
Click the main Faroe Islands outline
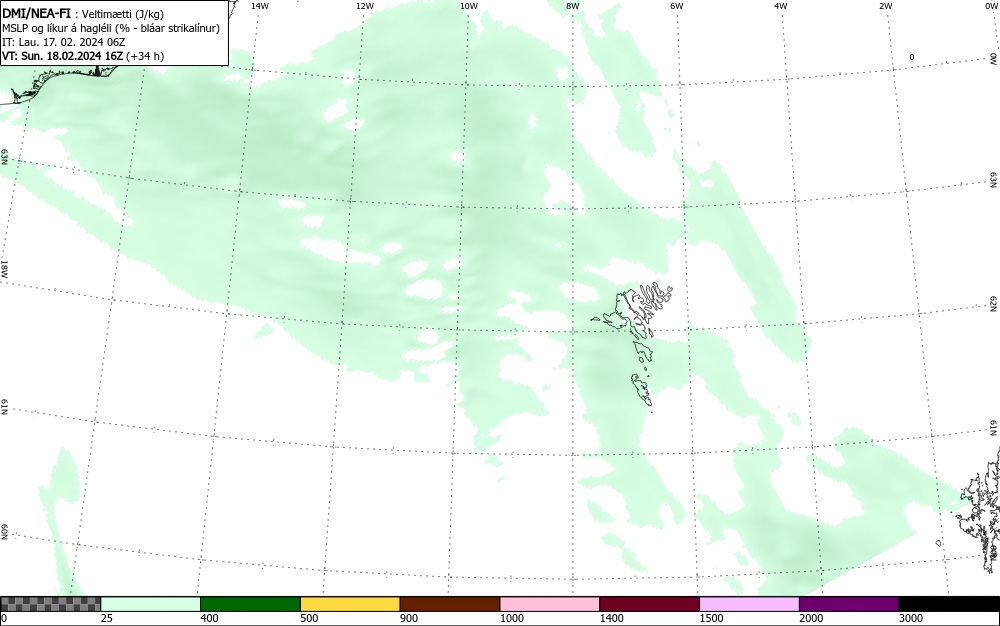(x=633, y=309)
